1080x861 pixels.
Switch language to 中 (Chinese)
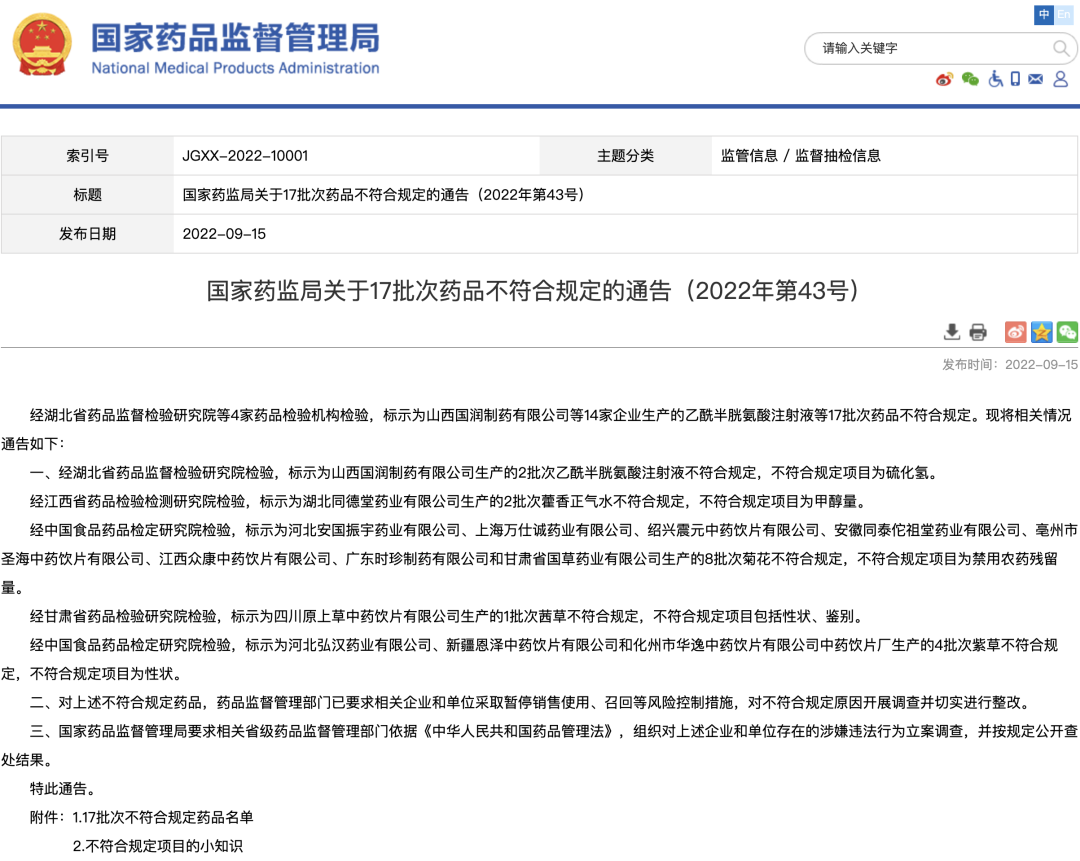click(x=1043, y=14)
